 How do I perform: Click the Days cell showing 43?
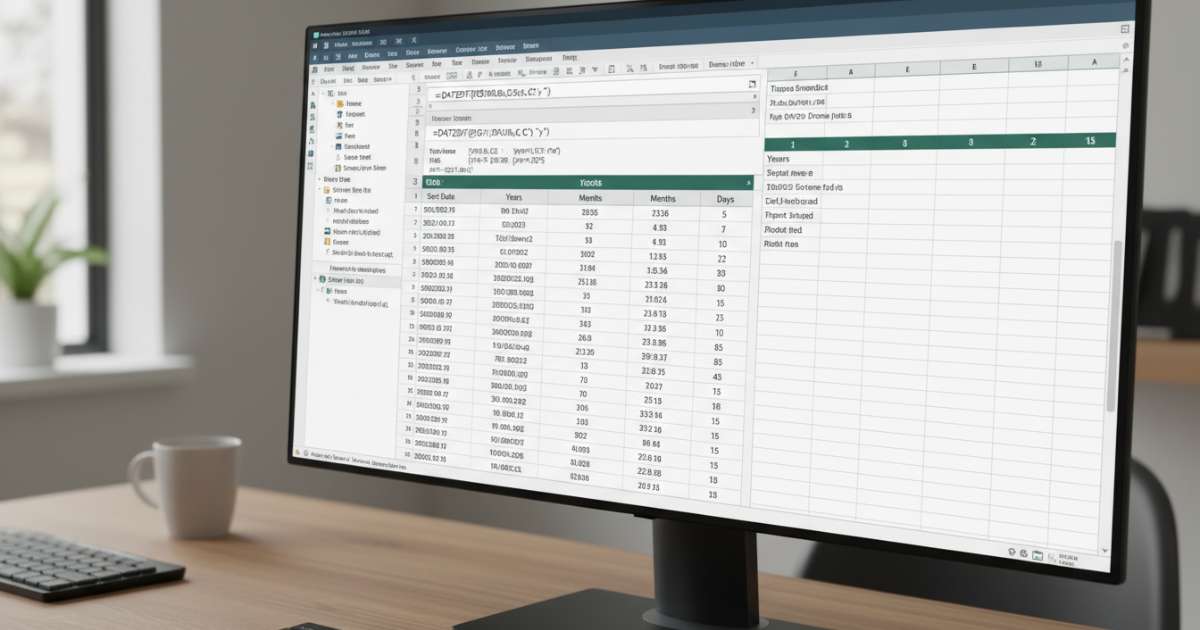[x=718, y=377]
